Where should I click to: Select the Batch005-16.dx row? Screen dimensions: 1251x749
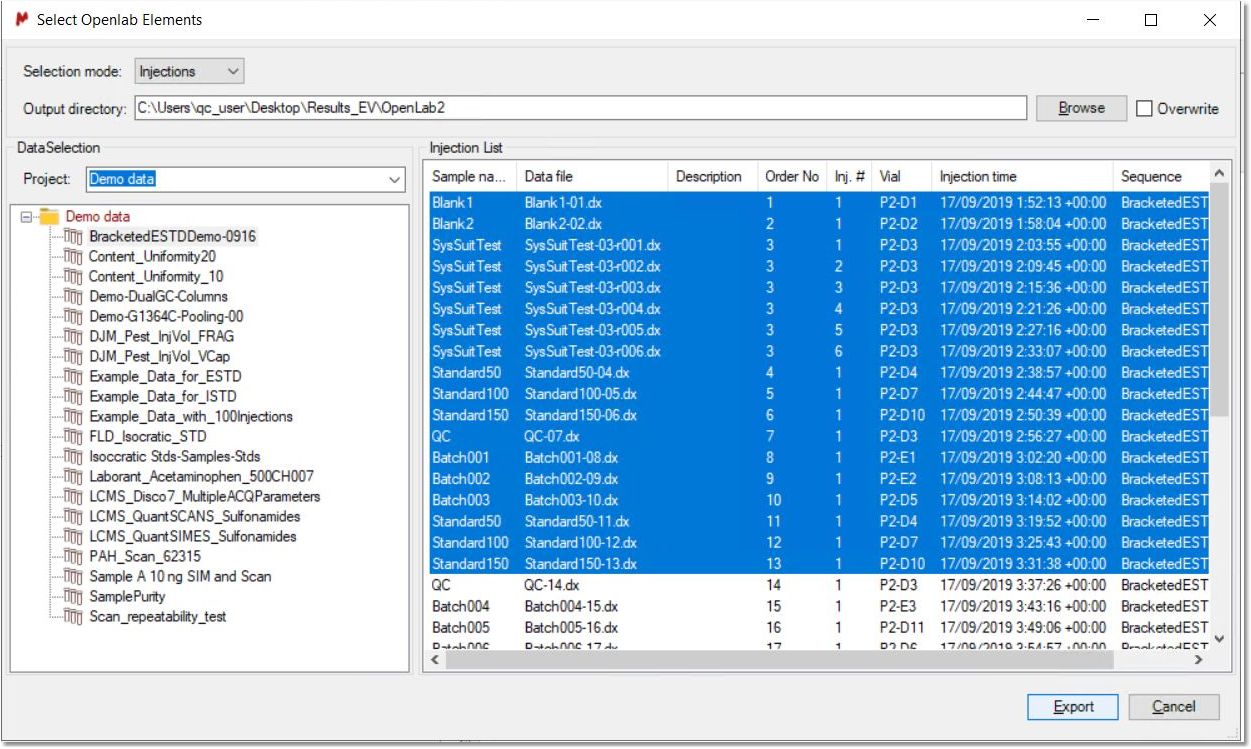pyautogui.click(x=817, y=628)
